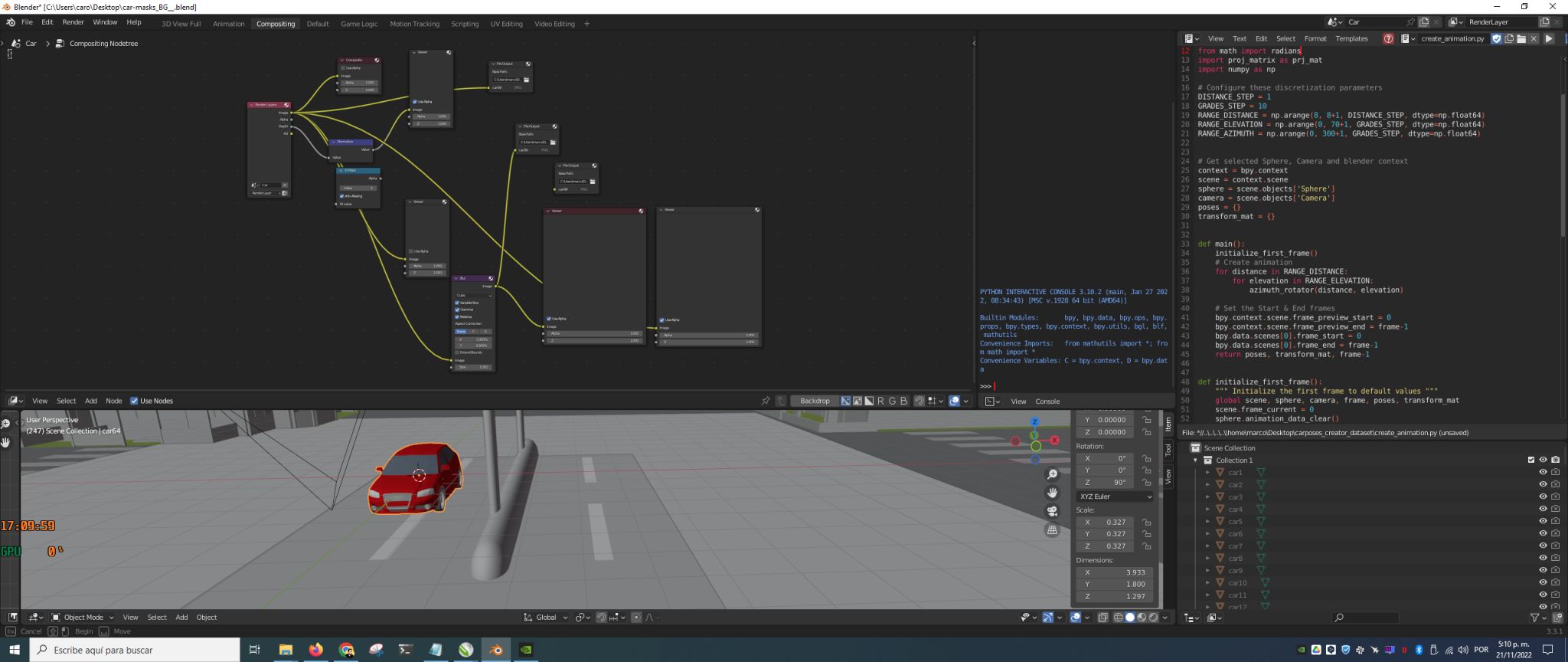1568x662 pixels.
Task: Uncheck Collection 1 exclude checkbox
Action: [1530, 460]
